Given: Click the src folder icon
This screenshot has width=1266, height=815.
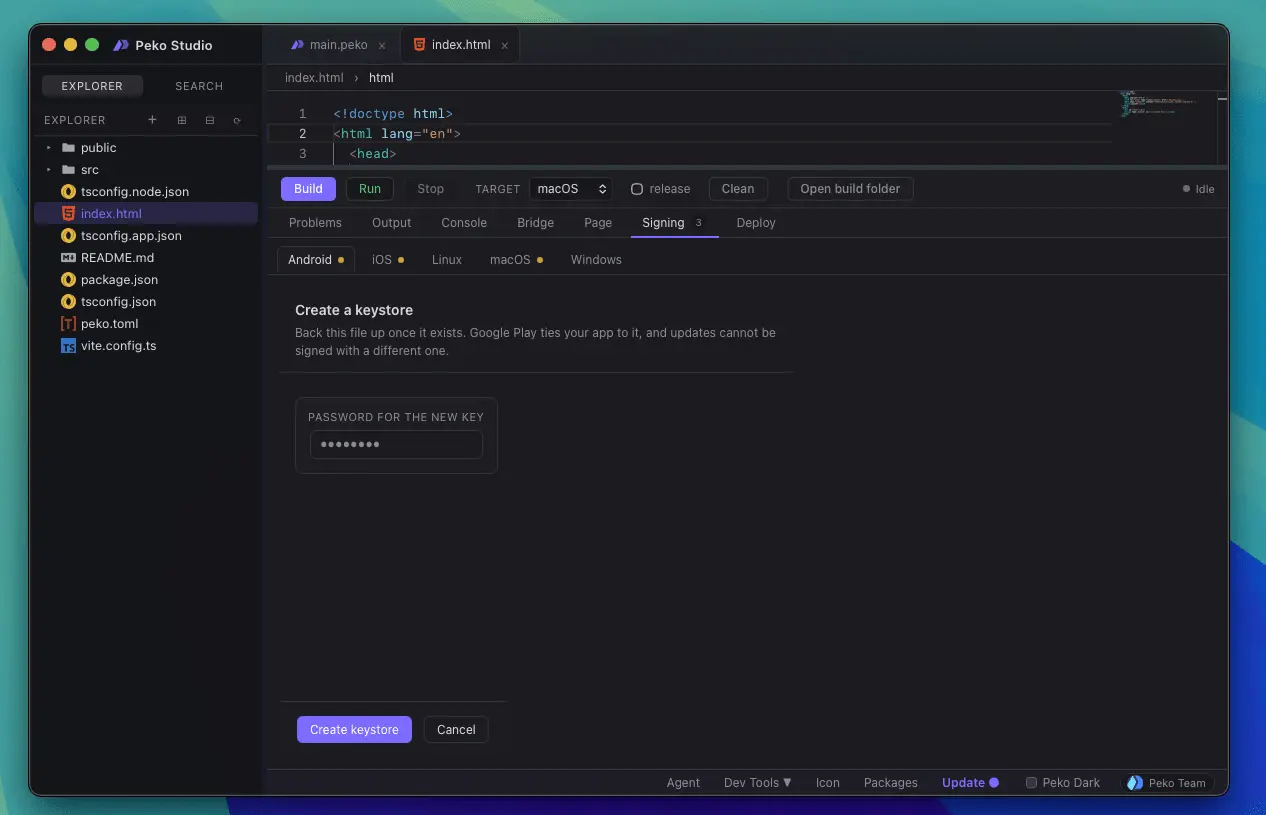Looking at the screenshot, I should tap(68, 170).
